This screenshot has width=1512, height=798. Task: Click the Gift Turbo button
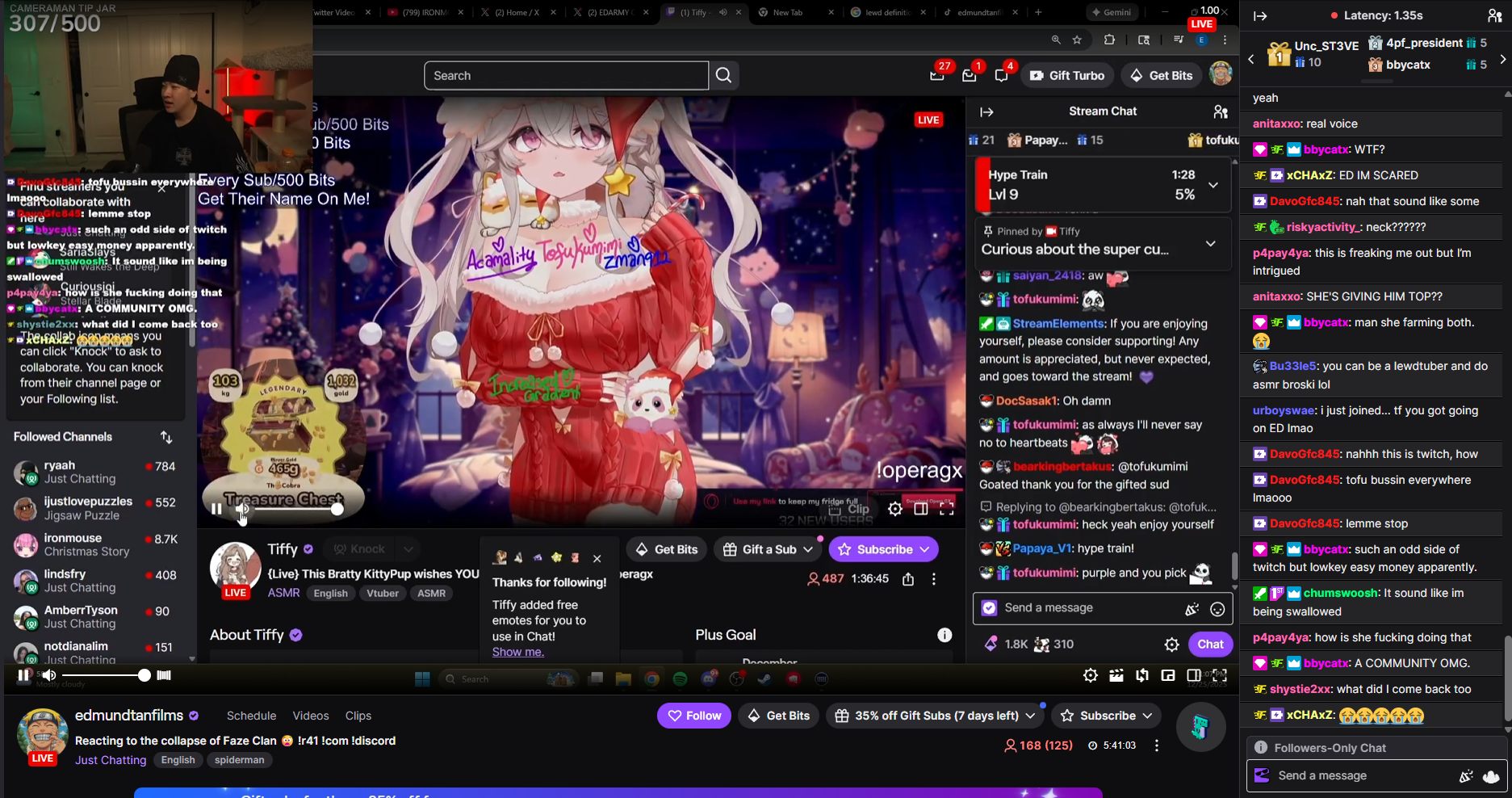(x=1067, y=75)
